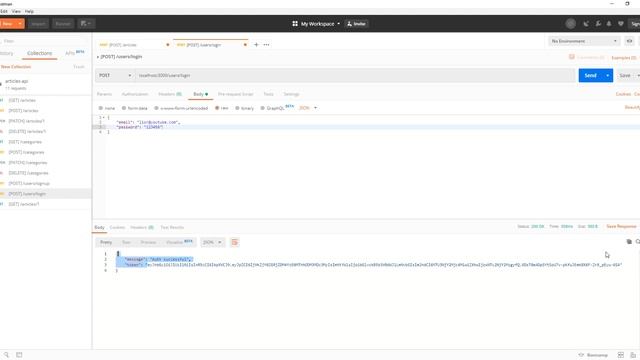Switch to the Collections sidebar tab

pyautogui.click(x=40, y=53)
